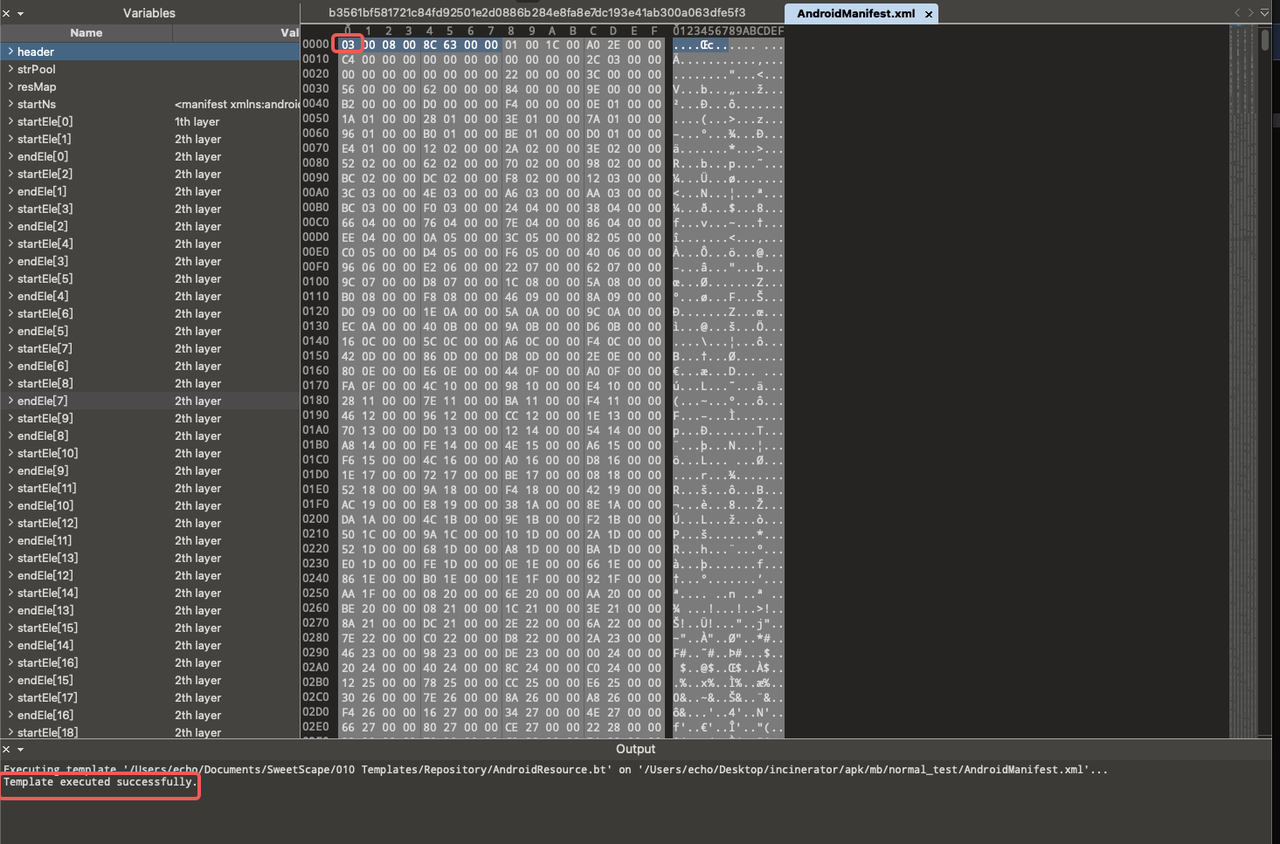Select the endEle[15] row
This screenshot has width=1280, height=844.
pos(150,681)
